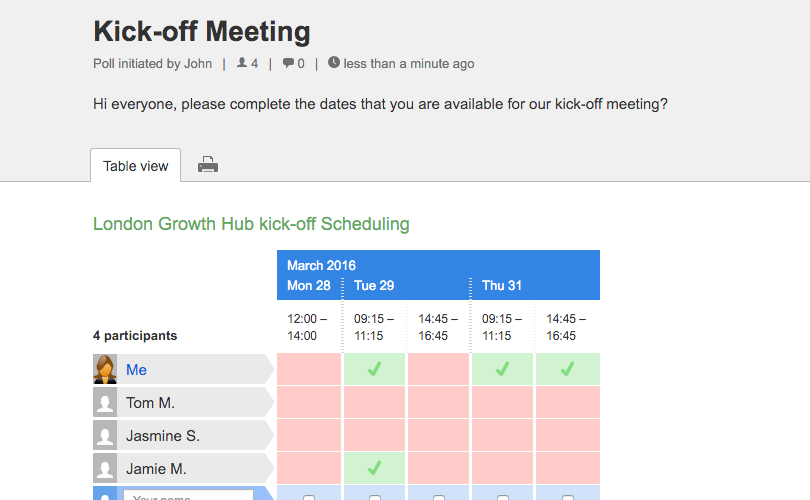This screenshot has width=810, height=500.
Task: Click the participants count icon
Action: click(x=242, y=63)
